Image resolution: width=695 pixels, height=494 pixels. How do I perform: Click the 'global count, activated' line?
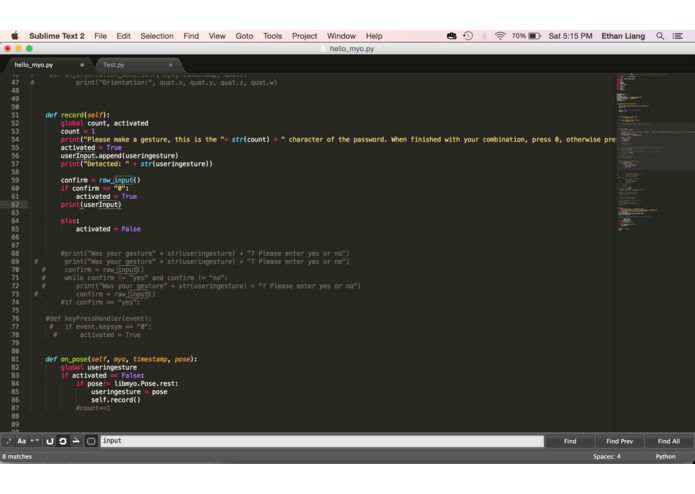pos(105,123)
